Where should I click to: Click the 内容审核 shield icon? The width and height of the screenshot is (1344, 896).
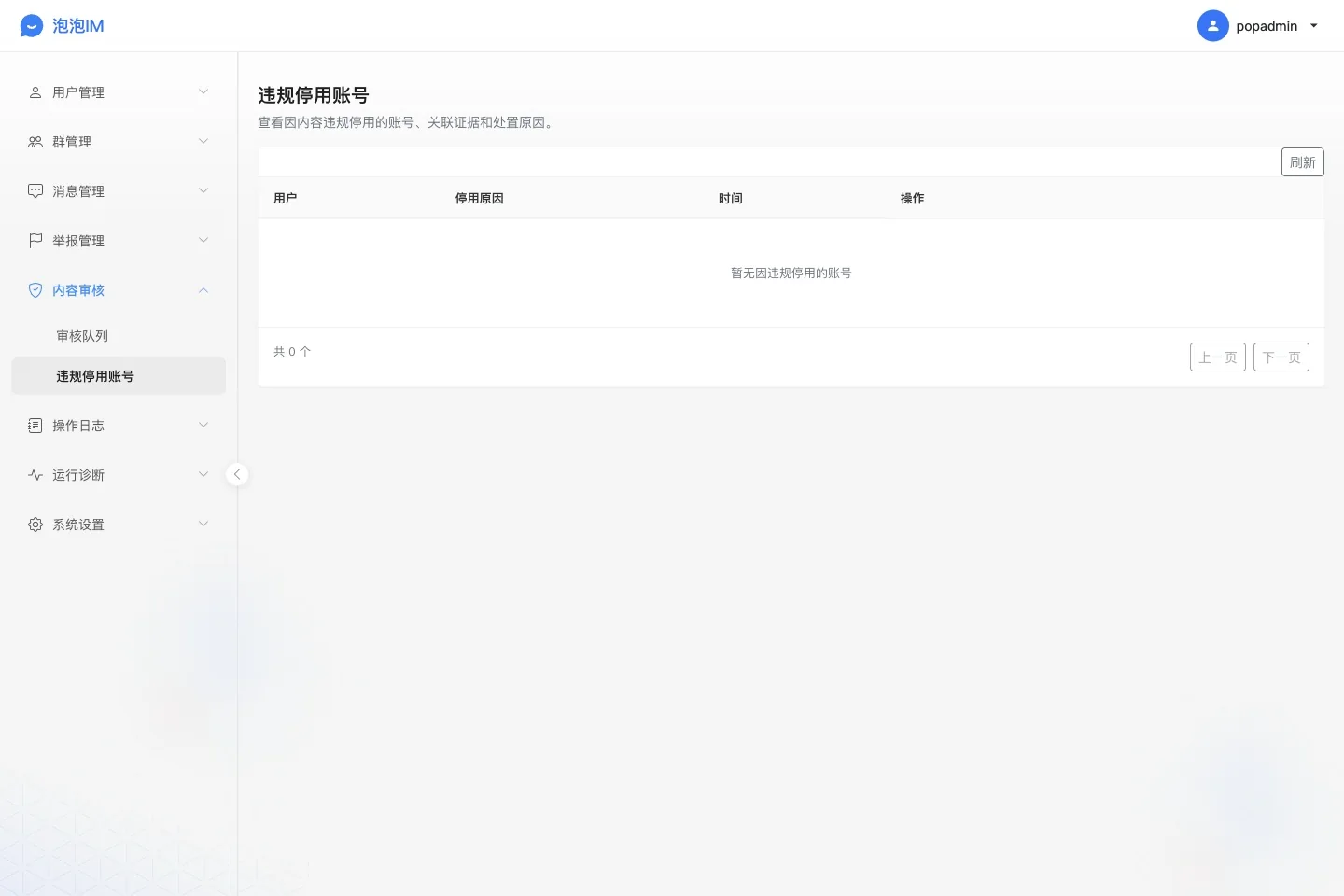[x=35, y=290]
